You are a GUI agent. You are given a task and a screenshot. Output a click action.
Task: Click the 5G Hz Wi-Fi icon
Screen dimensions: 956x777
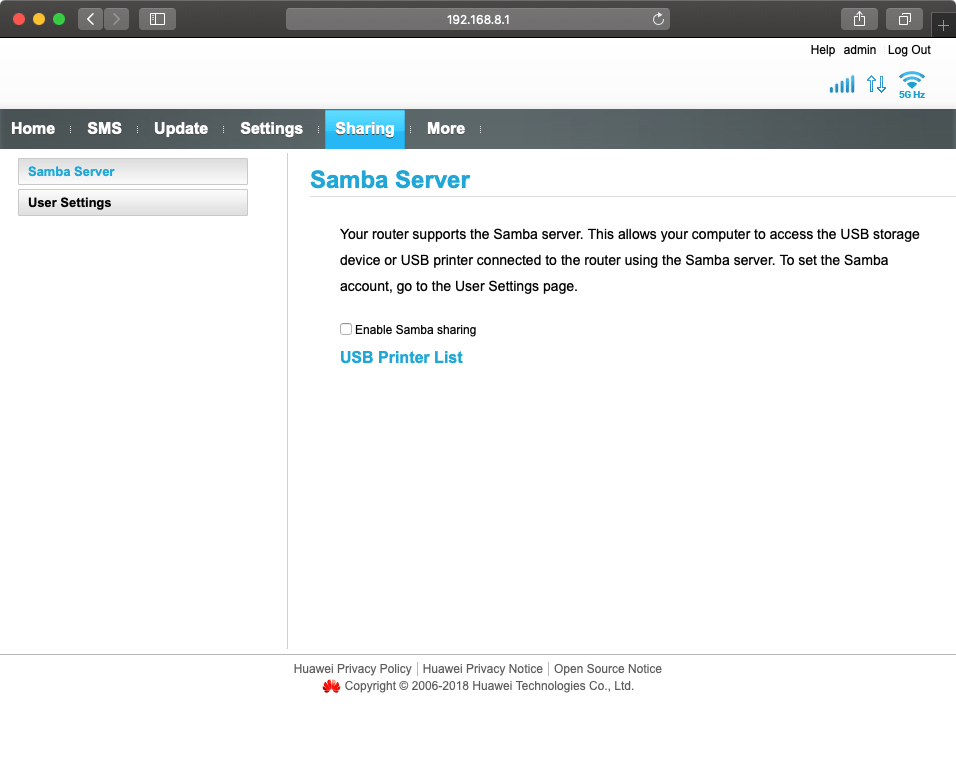[x=911, y=80]
